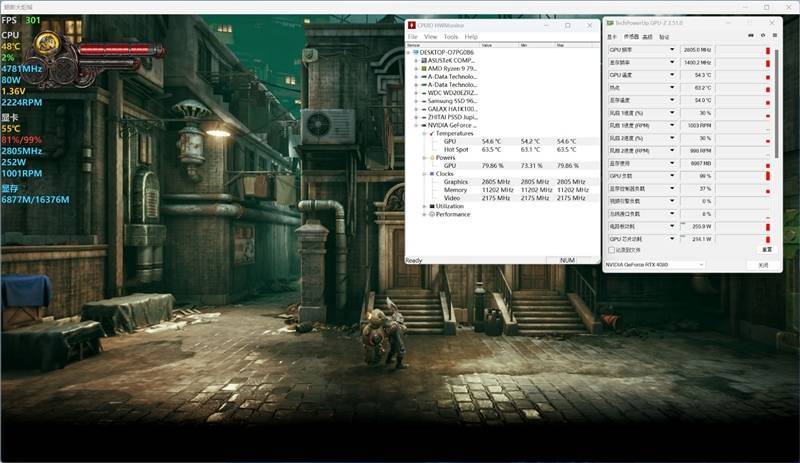Select the Powers GPU 79.86 % row
The width and height of the screenshot is (800, 463).
point(514,166)
